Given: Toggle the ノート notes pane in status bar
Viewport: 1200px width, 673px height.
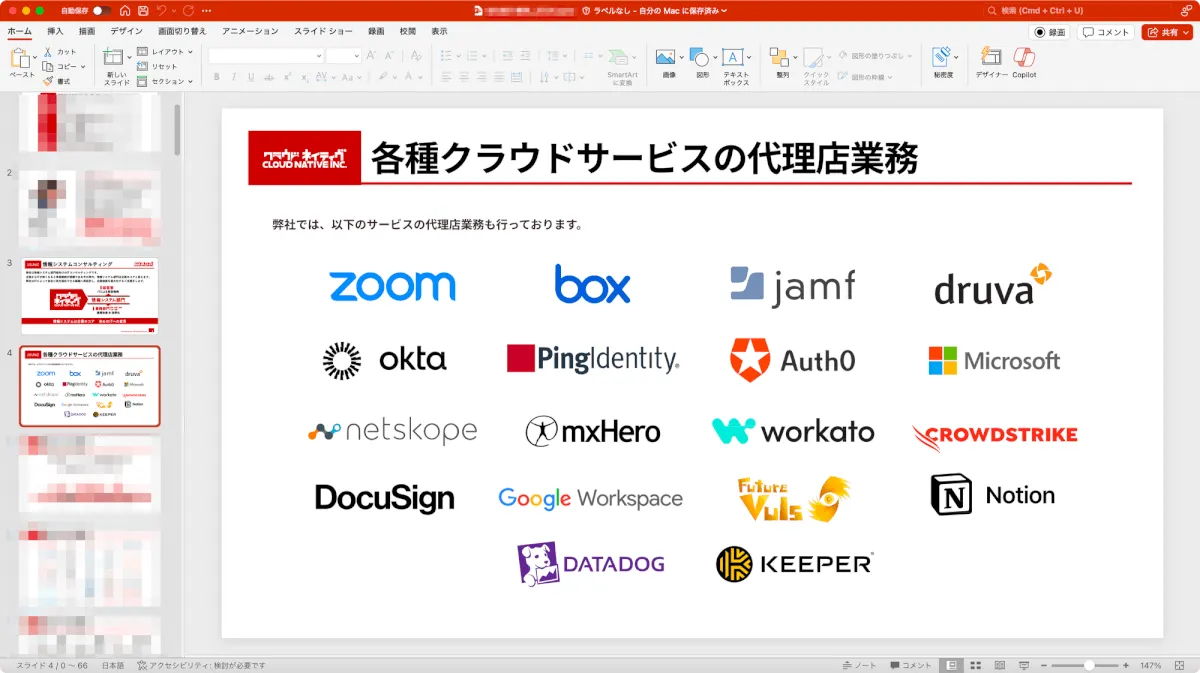Looking at the screenshot, I should click(x=860, y=665).
